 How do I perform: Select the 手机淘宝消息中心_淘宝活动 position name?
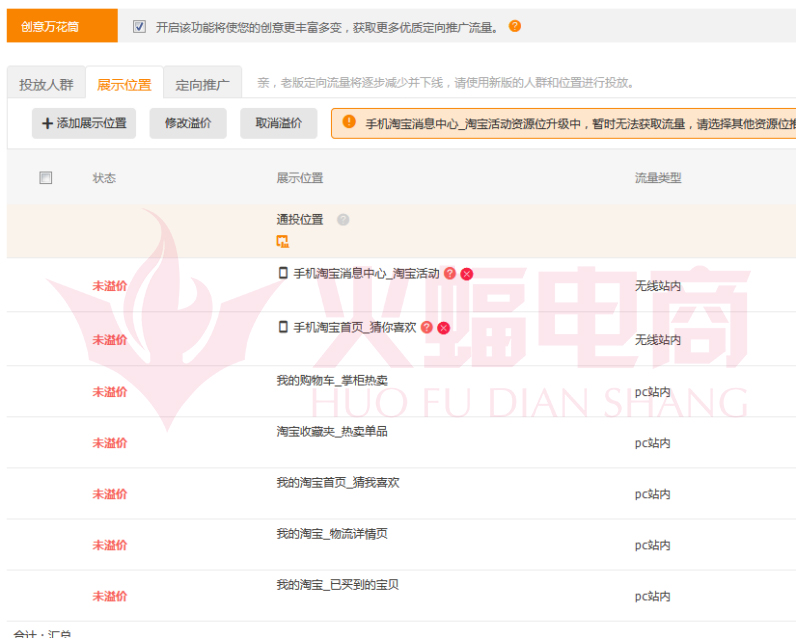[366, 274]
